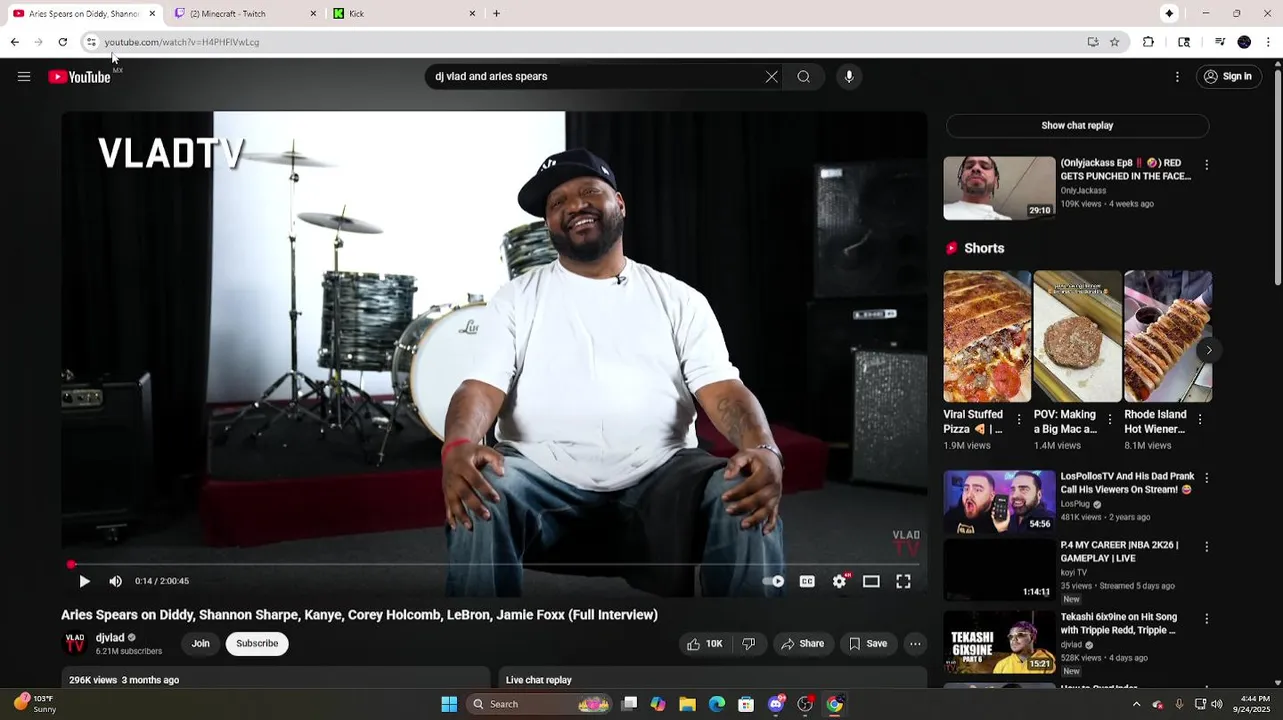Screen dimensions: 1283x720
Task: Toggle the autoplay switch
Action: (774, 581)
